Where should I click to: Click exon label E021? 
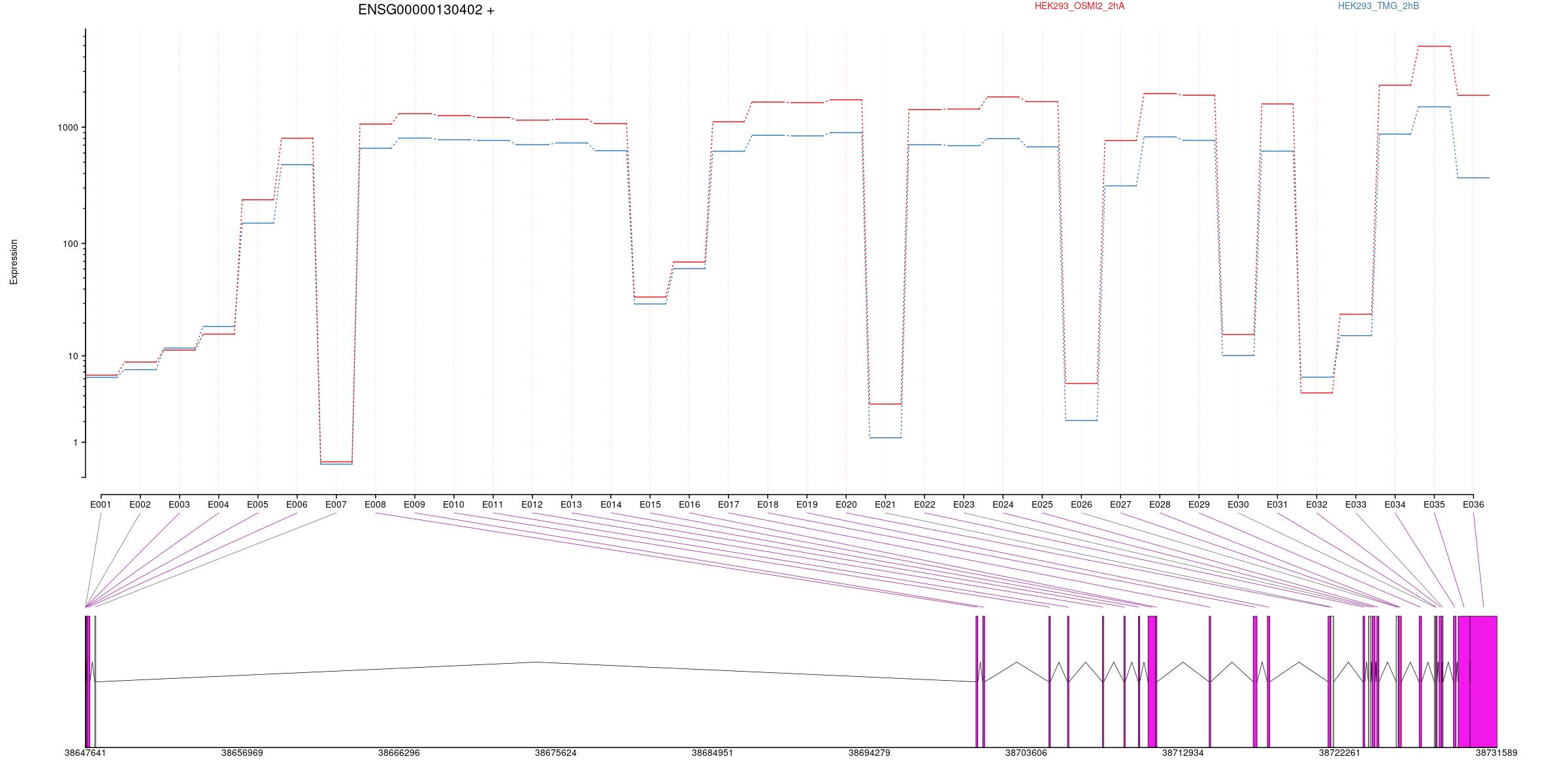tap(885, 504)
